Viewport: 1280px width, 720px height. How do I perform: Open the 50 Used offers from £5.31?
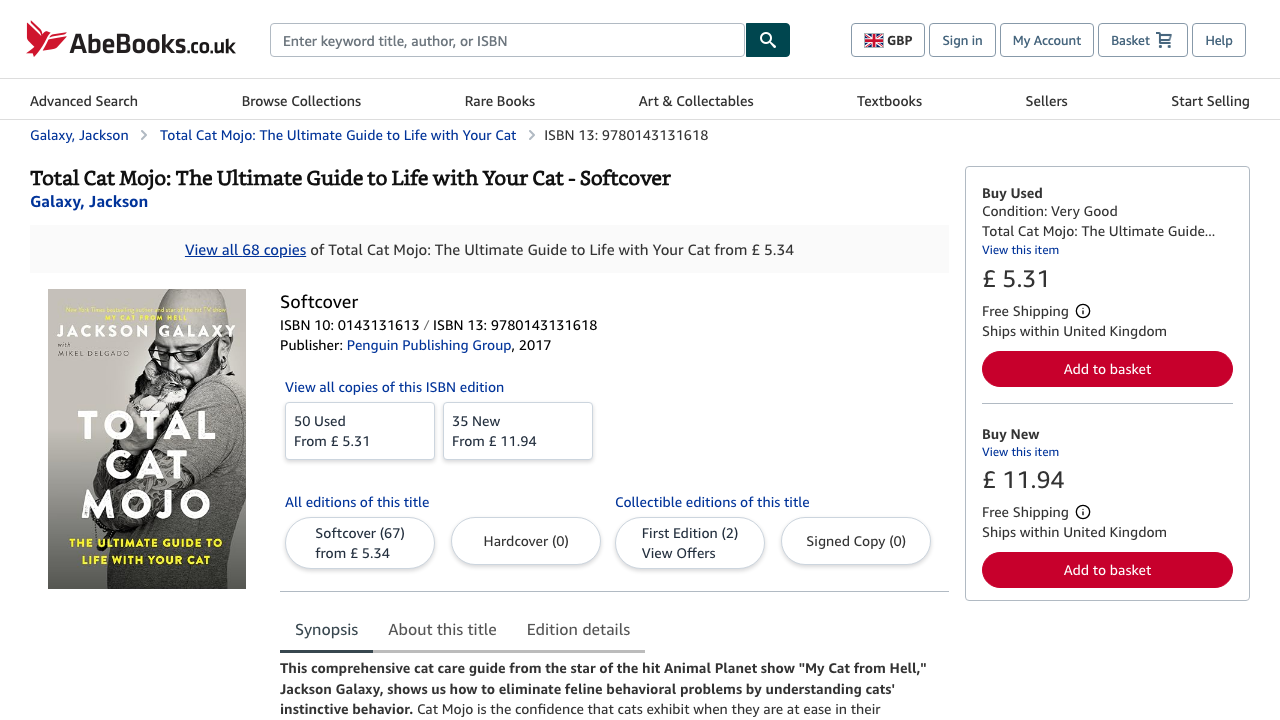point(359,431)
